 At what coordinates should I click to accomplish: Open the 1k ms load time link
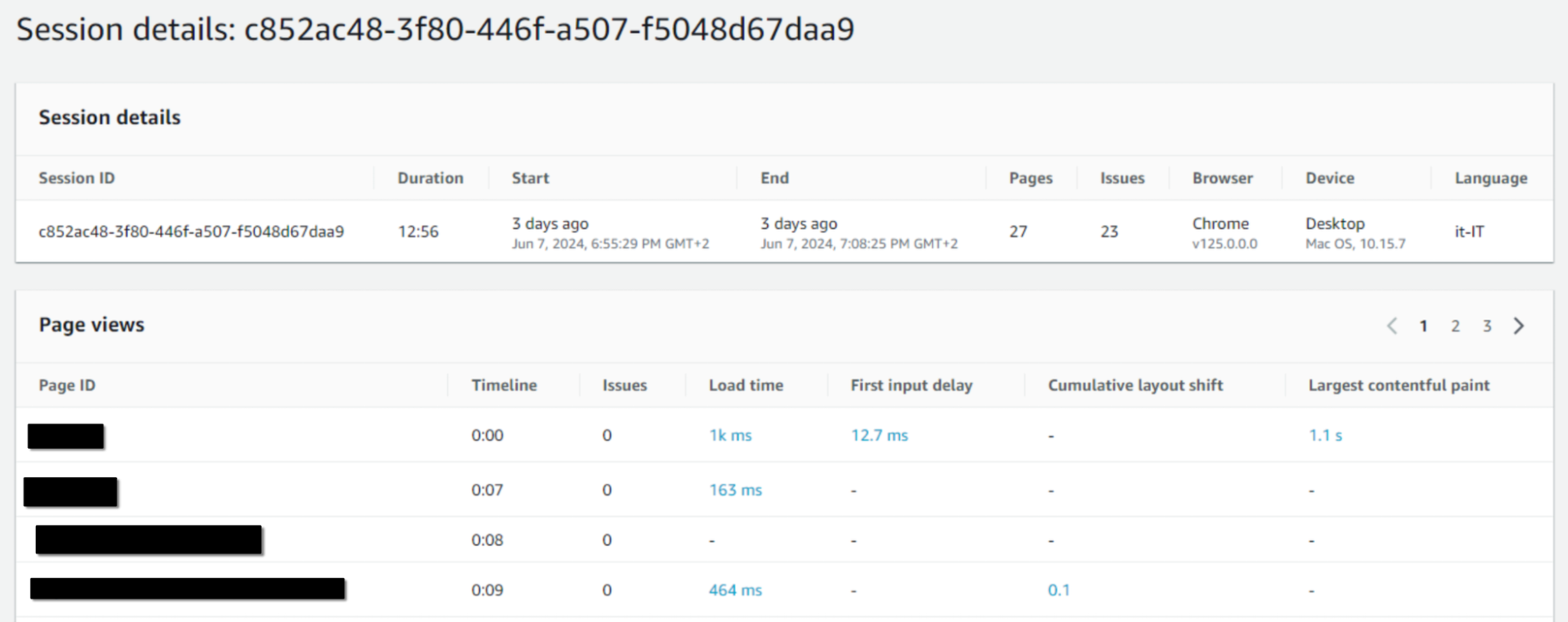pyautogui.click(x=730, y=435)
